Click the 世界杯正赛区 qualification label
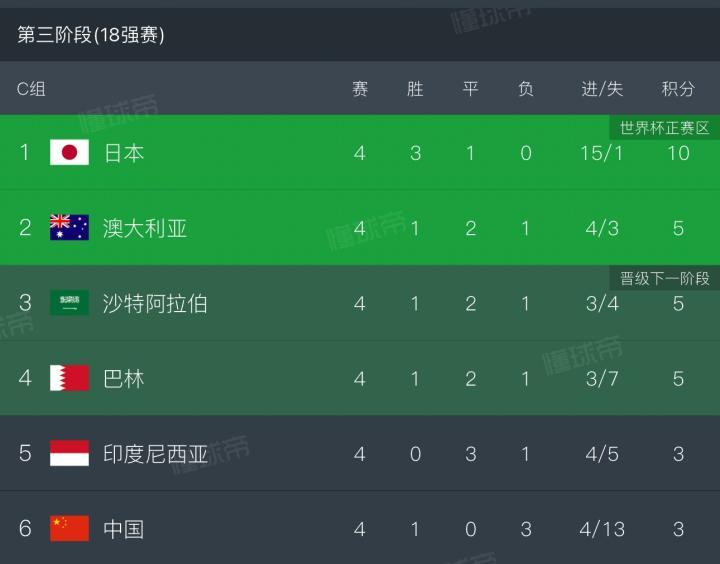Viewport: 720px width, 564px height. tap(664, 128)
